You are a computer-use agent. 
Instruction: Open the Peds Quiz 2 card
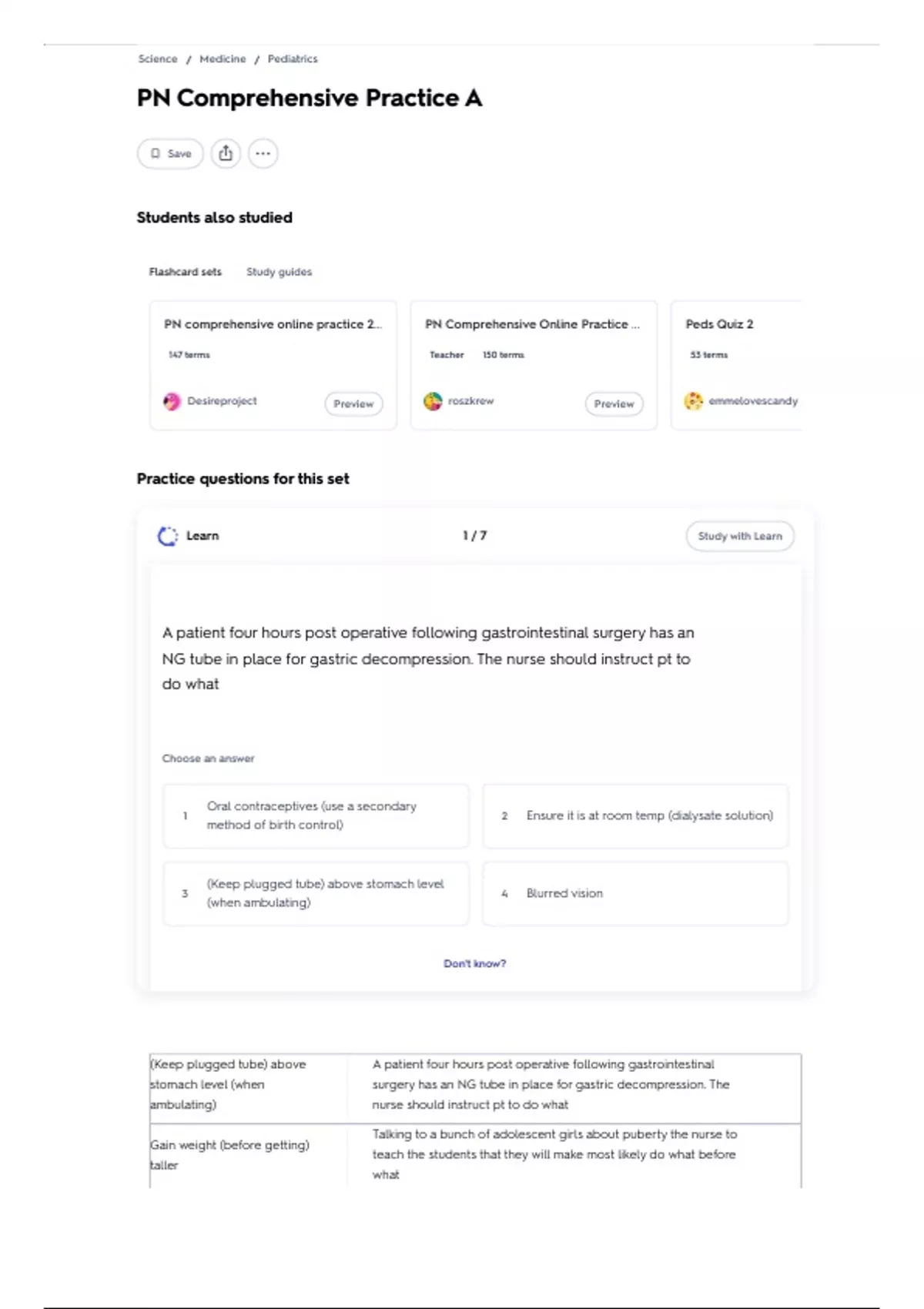[736, 365]
